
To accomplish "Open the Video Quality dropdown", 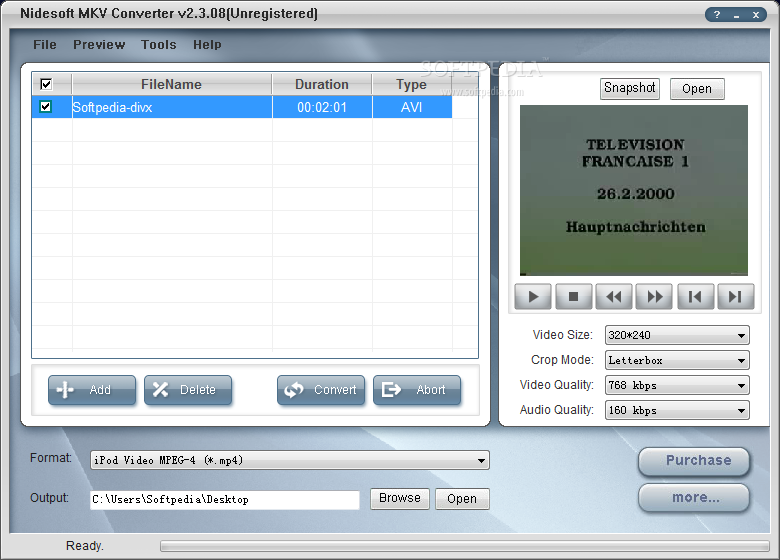I will (x=741, y=385).
